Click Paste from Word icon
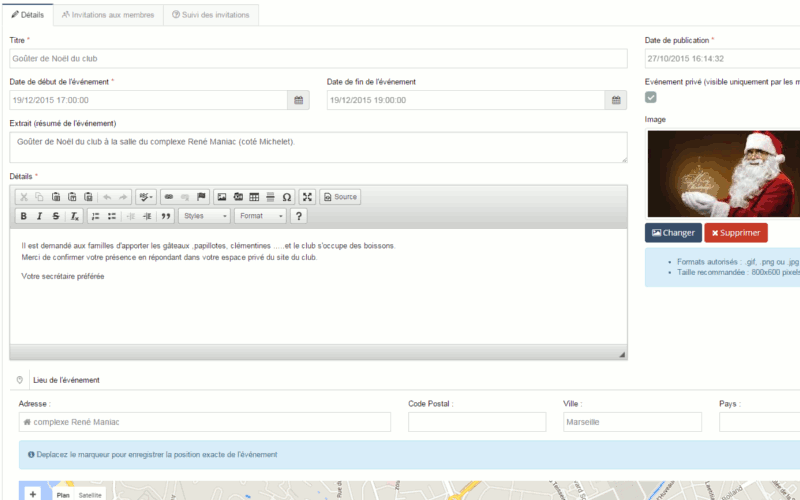 tap(88, 197)
